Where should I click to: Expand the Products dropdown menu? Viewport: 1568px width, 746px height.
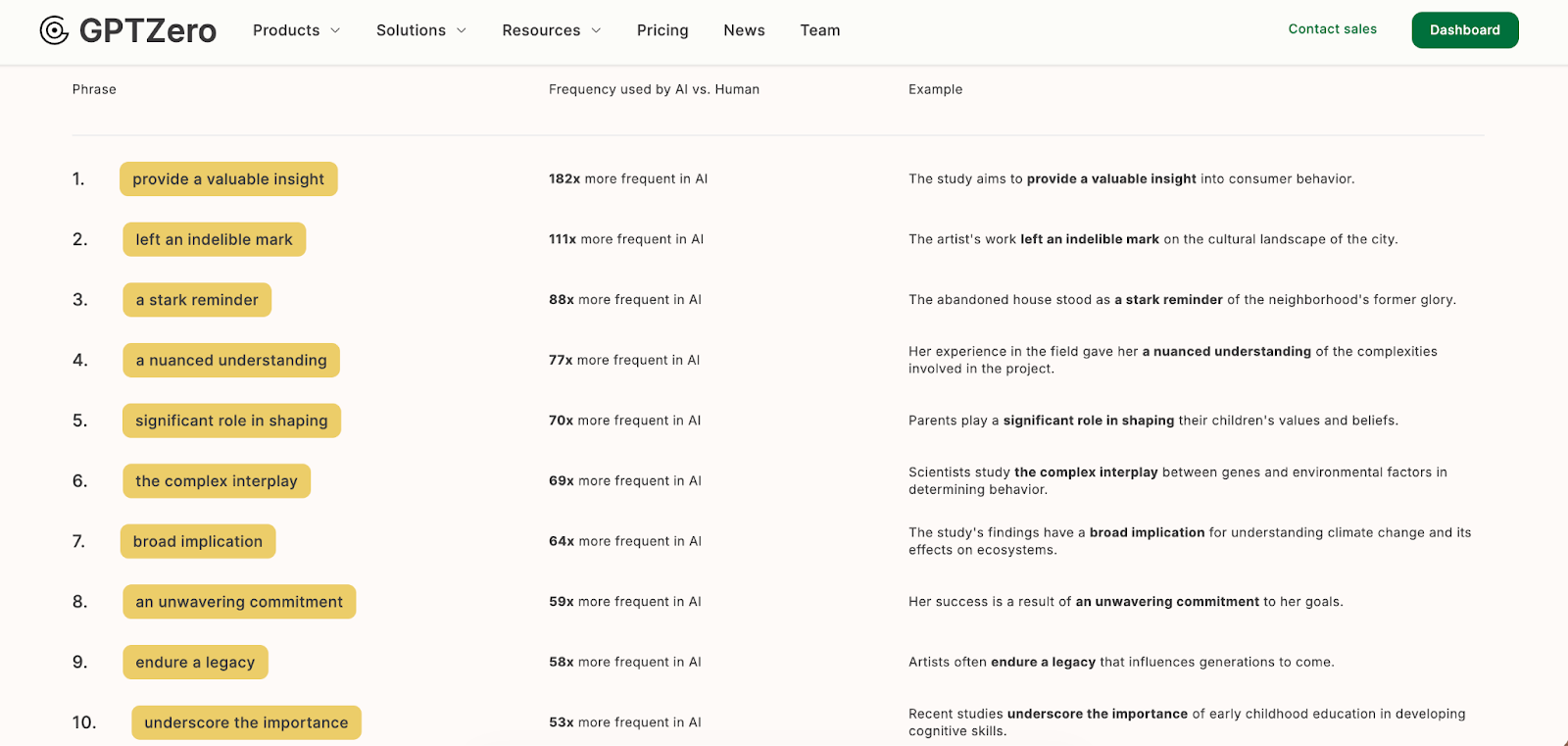[x=296, y=30]
